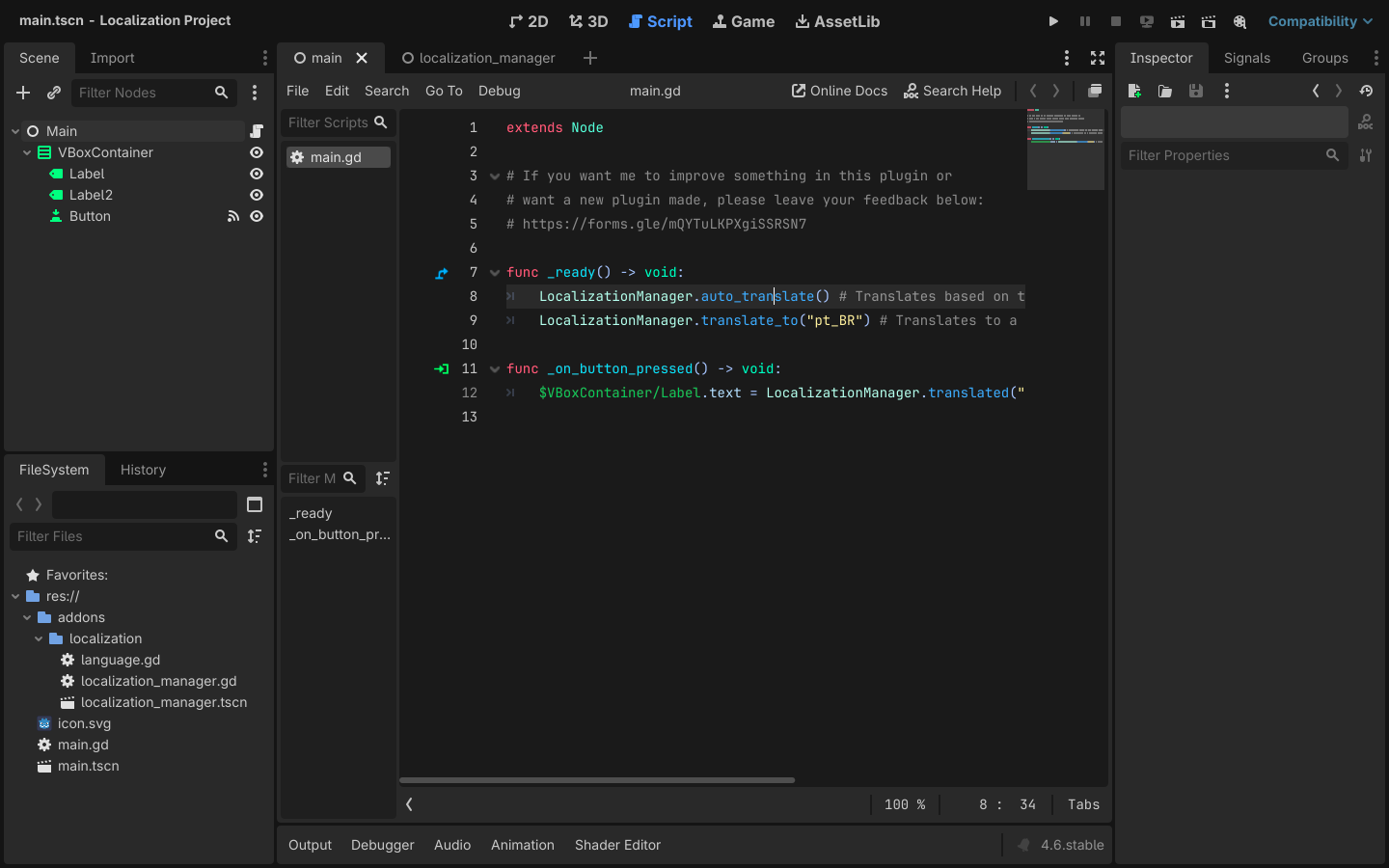Screen dimensions: 1389x868
Task: Open the Groups tab
Action: coord(1325,58)
